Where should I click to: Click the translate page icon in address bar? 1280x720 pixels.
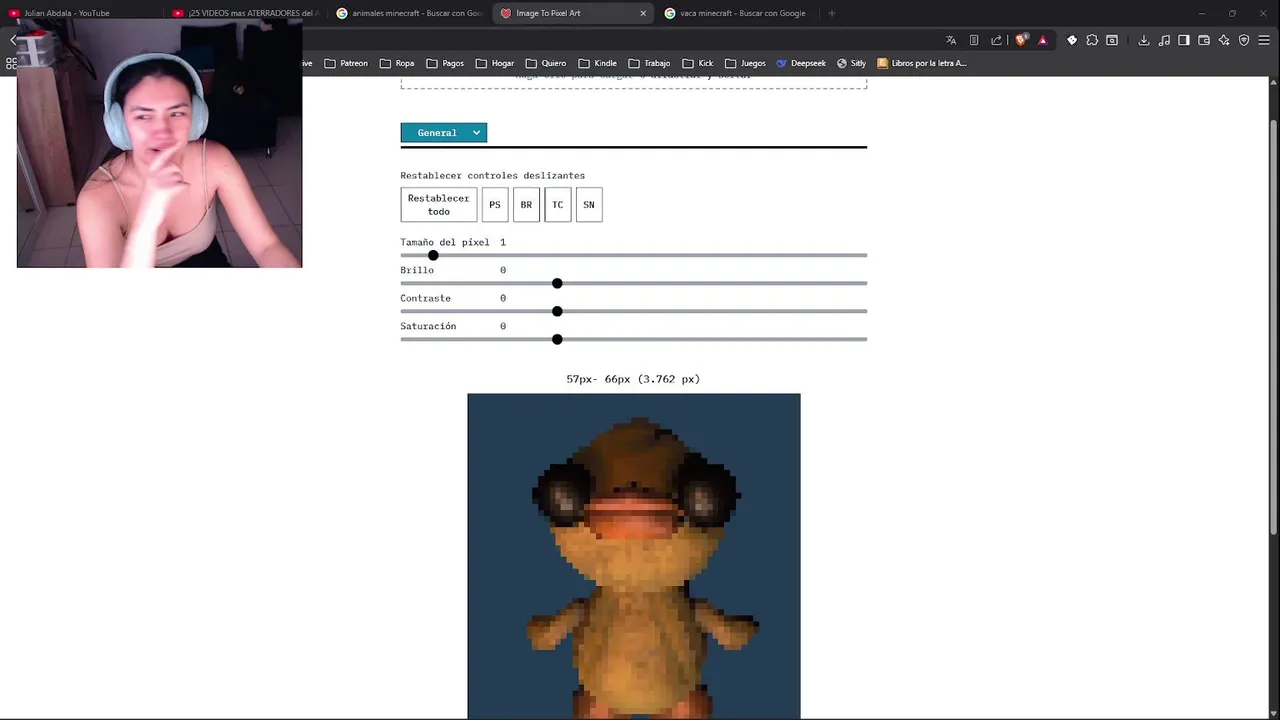(951, 40)
